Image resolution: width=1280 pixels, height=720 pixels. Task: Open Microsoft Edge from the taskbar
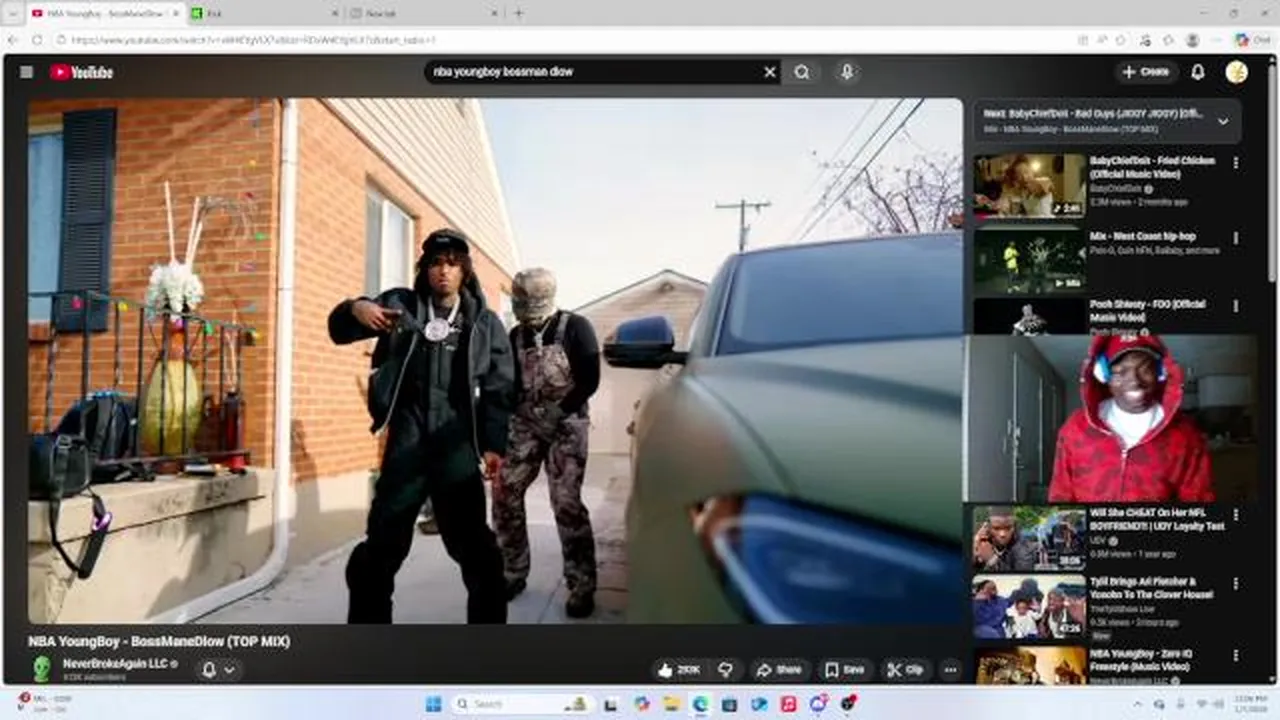tap(700, 704)
